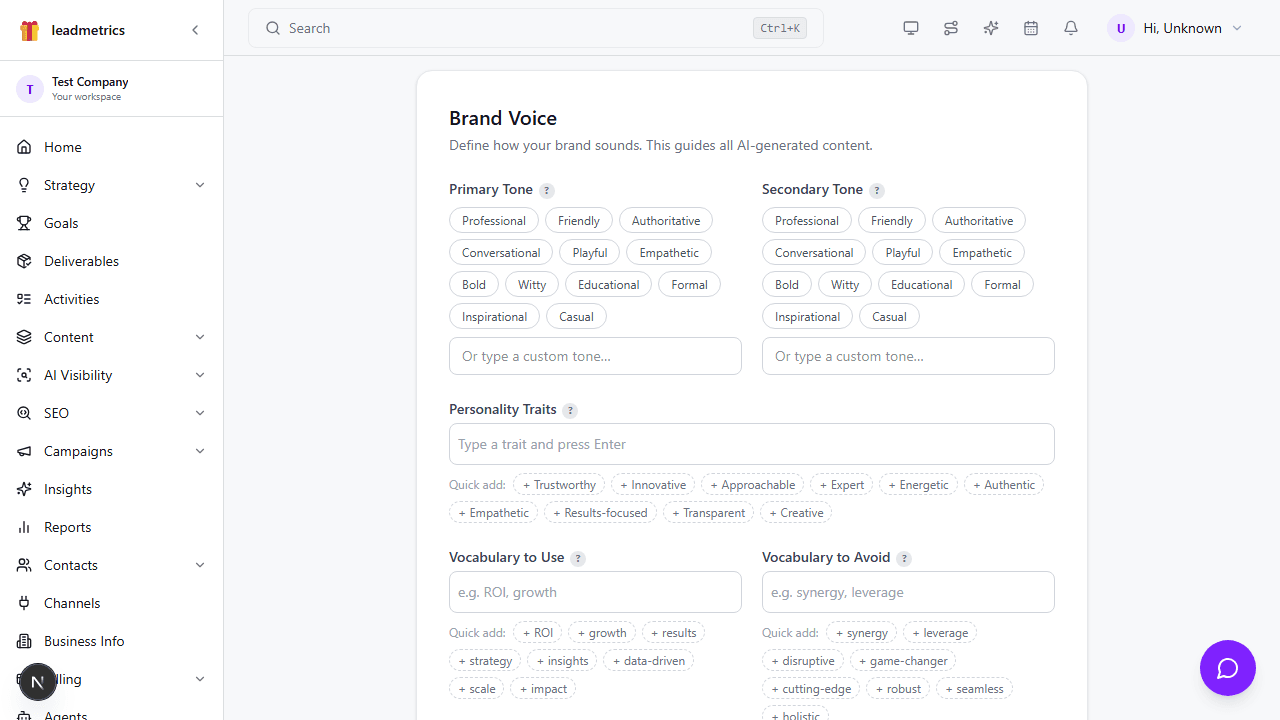Viewport: 1280px width, 720px height.
Task: Click the Vocabulary to Avoid input
Action: [908, 592]
